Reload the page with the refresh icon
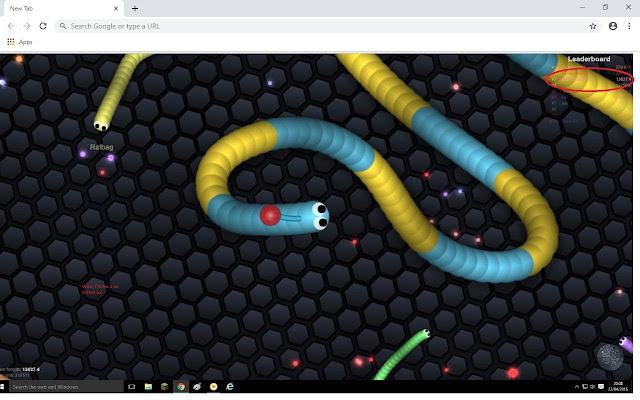The width and height of the screenshot is (640, 400). tap(43, 26)
